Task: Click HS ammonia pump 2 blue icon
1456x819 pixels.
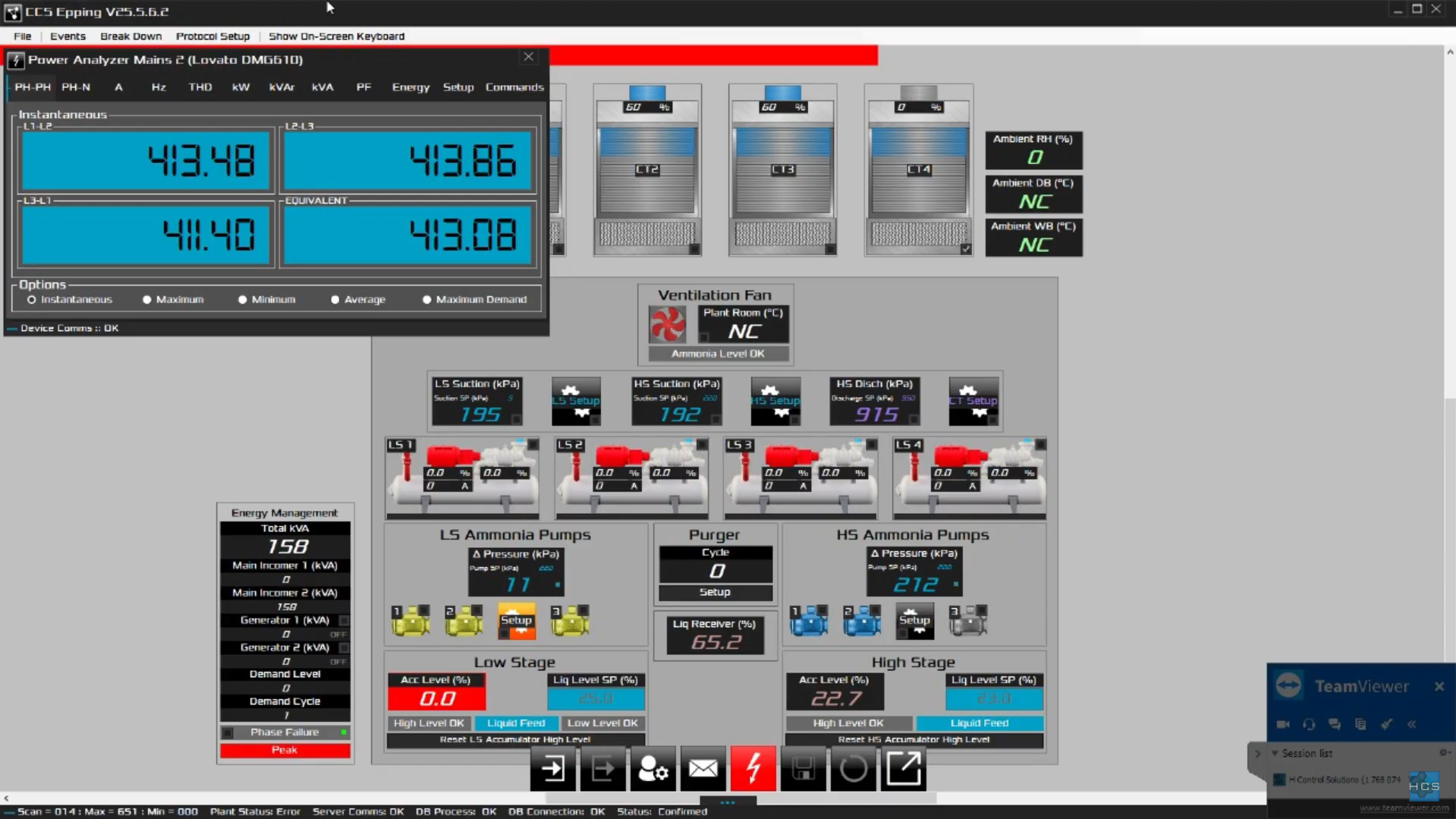Action: pyautogui.click(x=862, y=621)
